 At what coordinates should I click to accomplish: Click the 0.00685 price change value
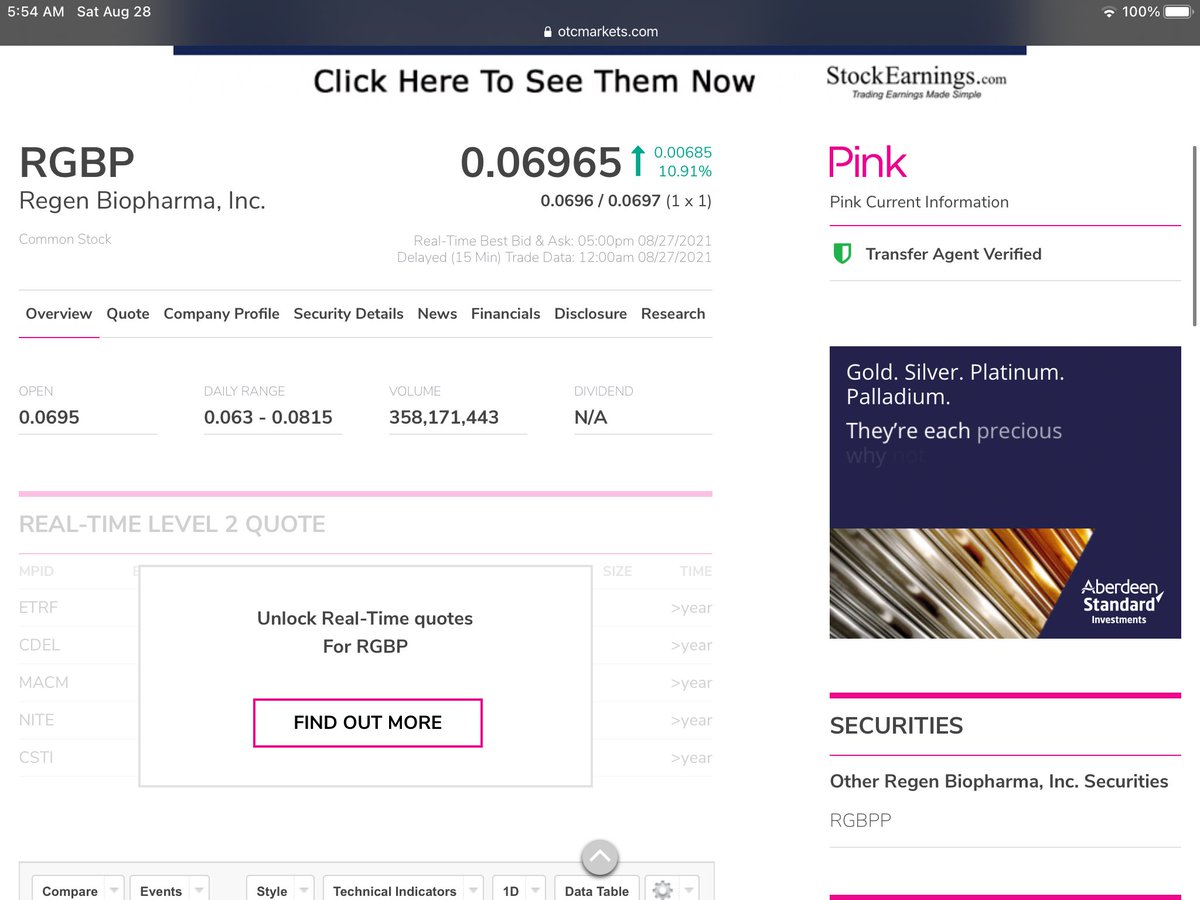point(683,153)
